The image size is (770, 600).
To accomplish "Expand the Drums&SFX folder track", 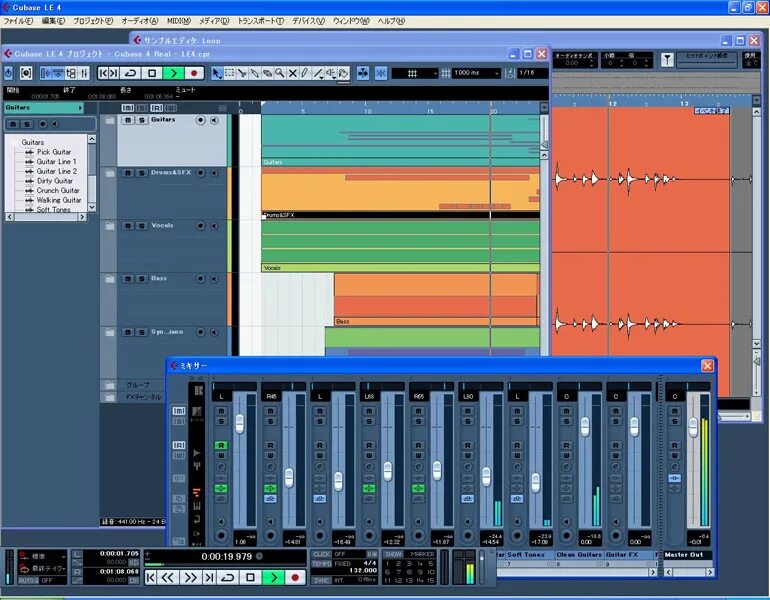I will tap(110, 173).
